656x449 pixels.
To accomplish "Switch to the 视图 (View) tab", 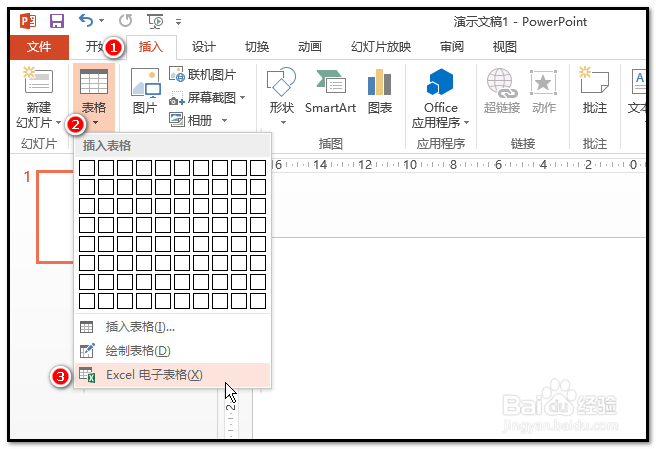I will click(x=505, y=47).
